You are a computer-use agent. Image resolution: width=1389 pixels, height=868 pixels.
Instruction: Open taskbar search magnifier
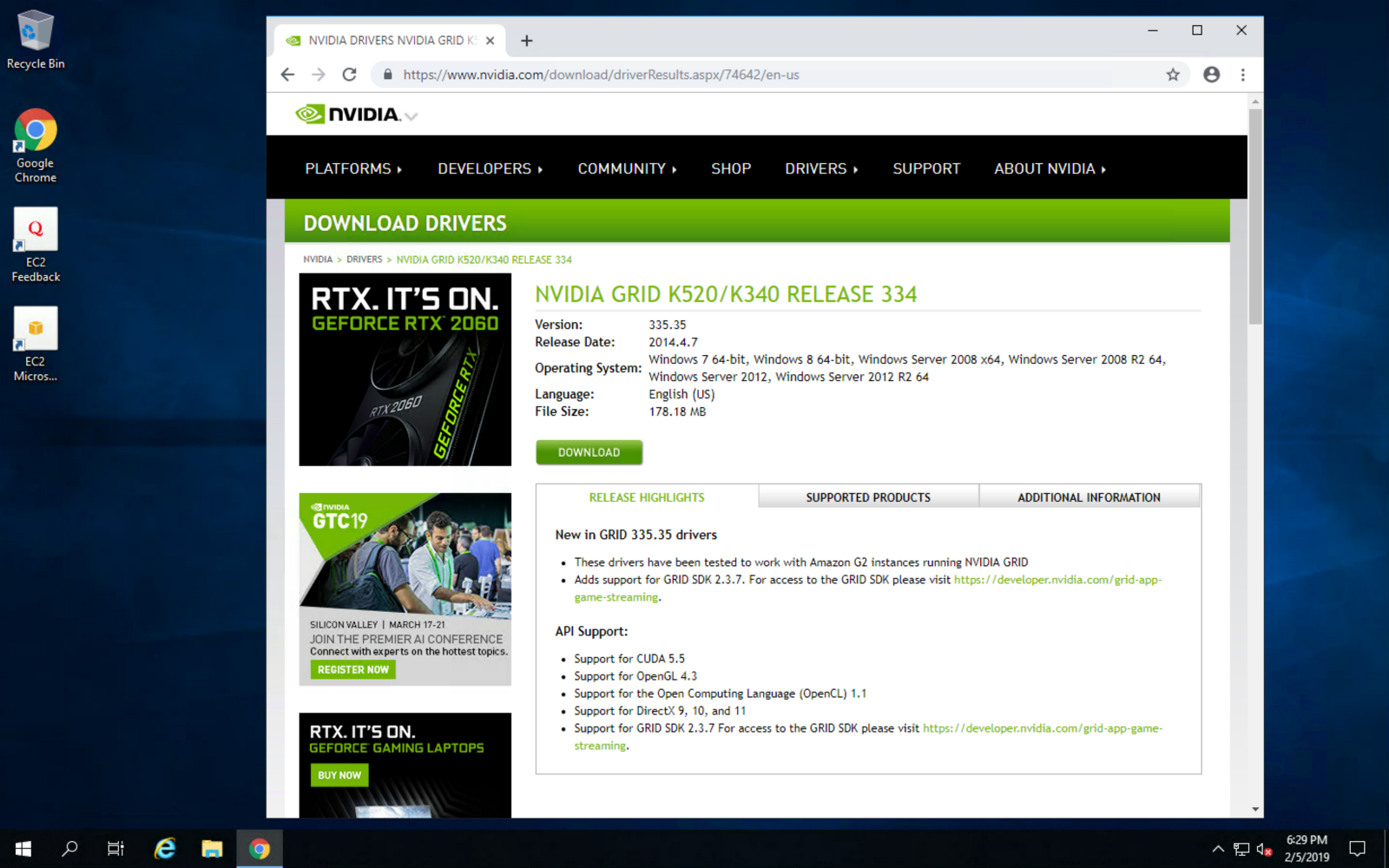[x=69, y=848]
